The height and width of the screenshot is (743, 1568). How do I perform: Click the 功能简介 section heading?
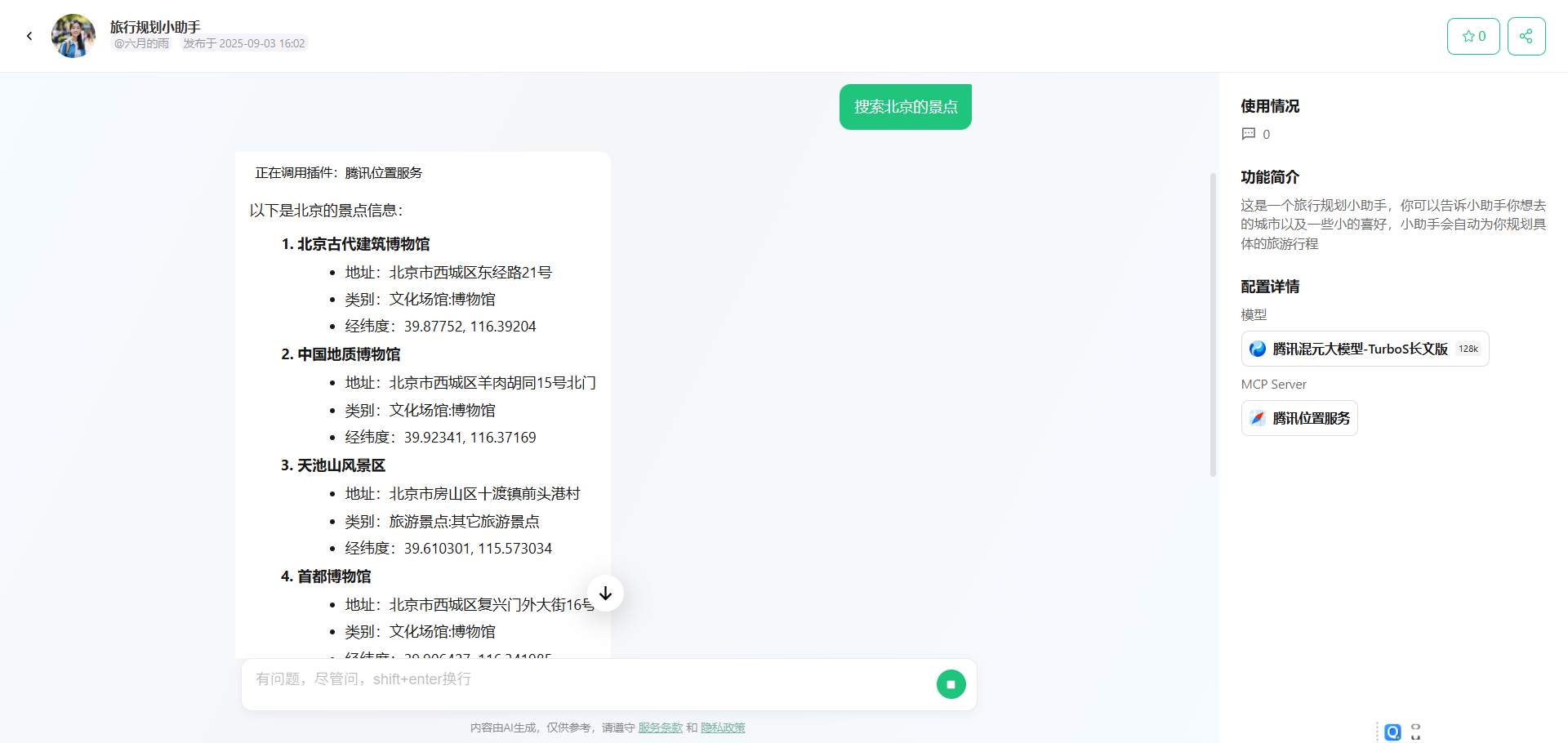point(1270,177)
